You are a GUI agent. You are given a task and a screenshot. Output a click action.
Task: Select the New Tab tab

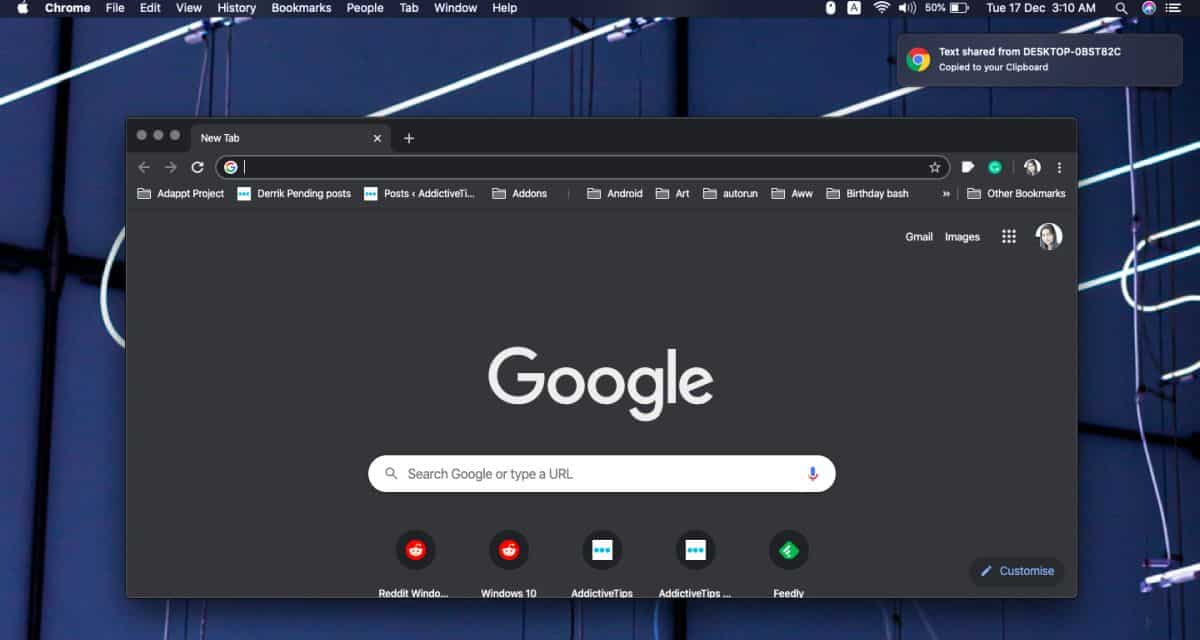point(290,138)
